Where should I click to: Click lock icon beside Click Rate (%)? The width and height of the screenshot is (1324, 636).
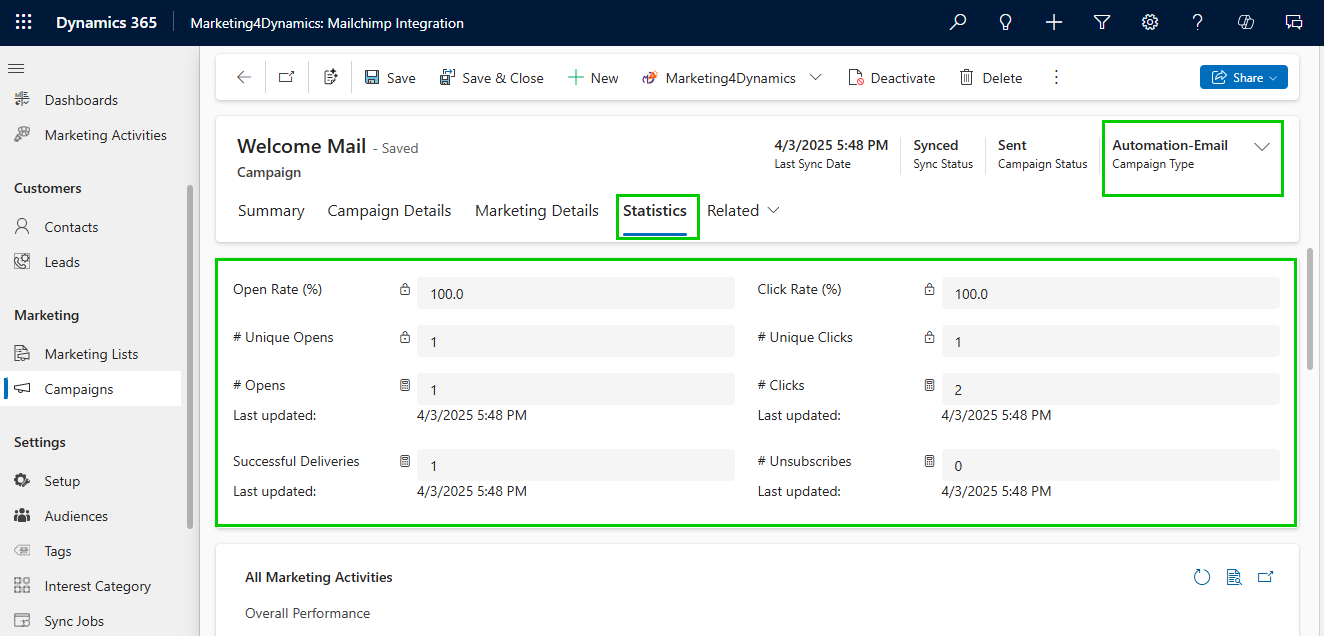929,289
